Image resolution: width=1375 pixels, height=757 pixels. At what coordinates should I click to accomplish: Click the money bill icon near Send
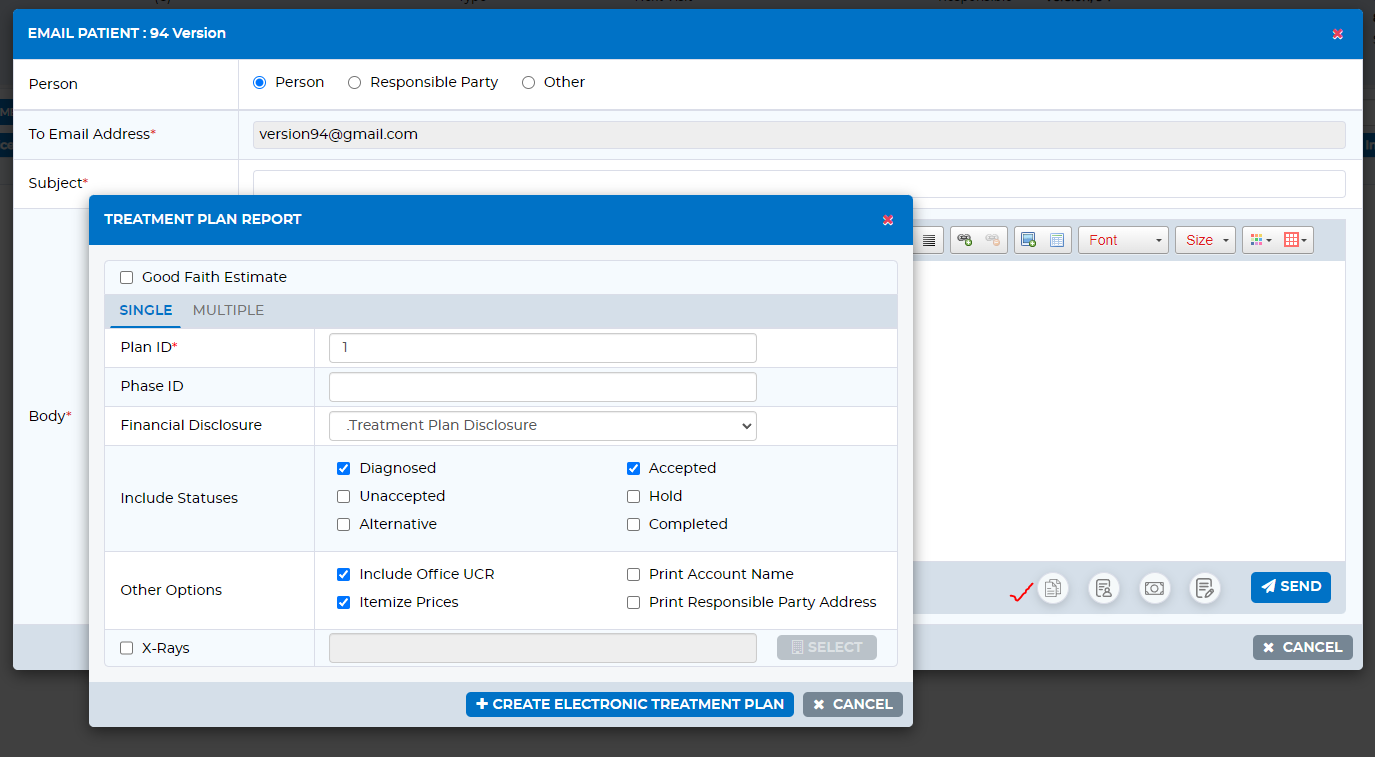[1154, 588]
